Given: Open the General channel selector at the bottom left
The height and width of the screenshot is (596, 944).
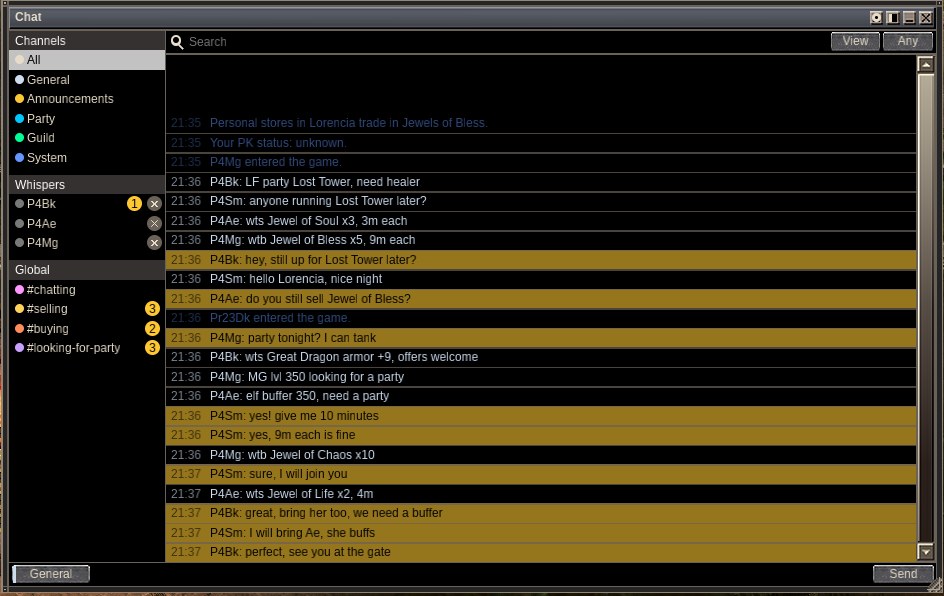Looking at the screenshot, I should 51,574.
